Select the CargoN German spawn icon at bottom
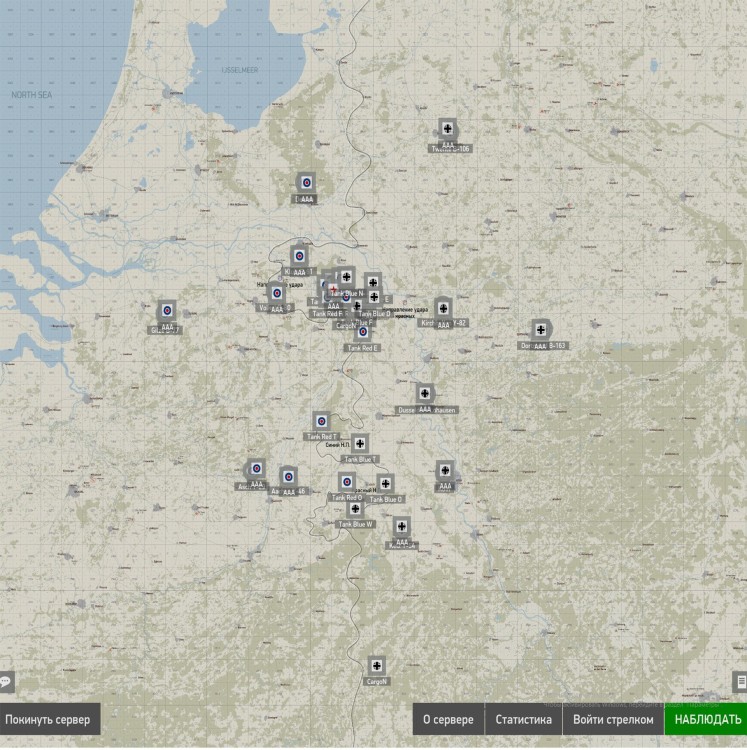The width and height of the screenshot is (747, 750). 377,665
